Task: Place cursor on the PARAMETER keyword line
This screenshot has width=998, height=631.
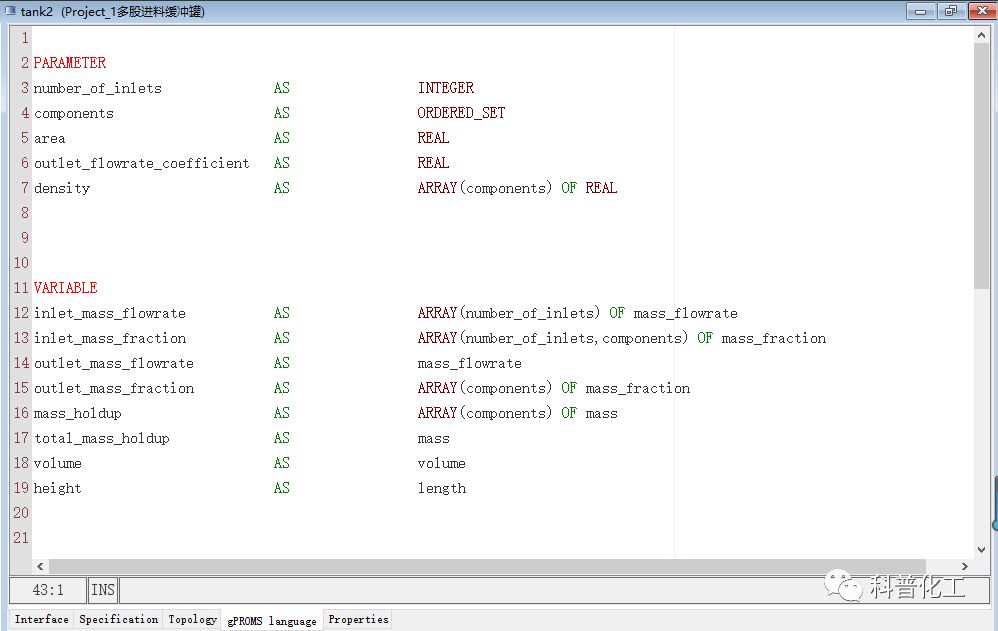Action: [x=70, y=63]
